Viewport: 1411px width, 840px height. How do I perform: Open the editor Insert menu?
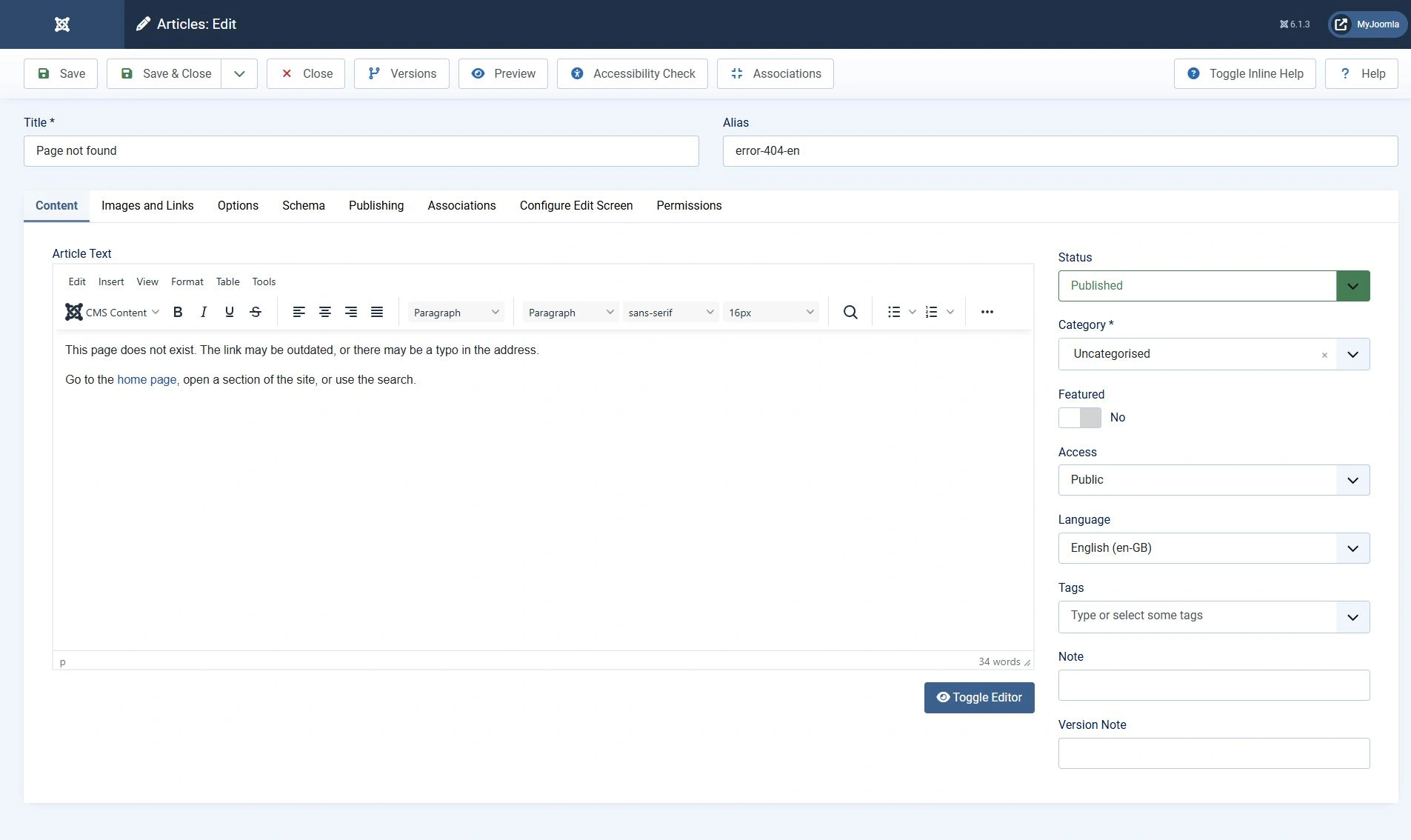point(111,282)
